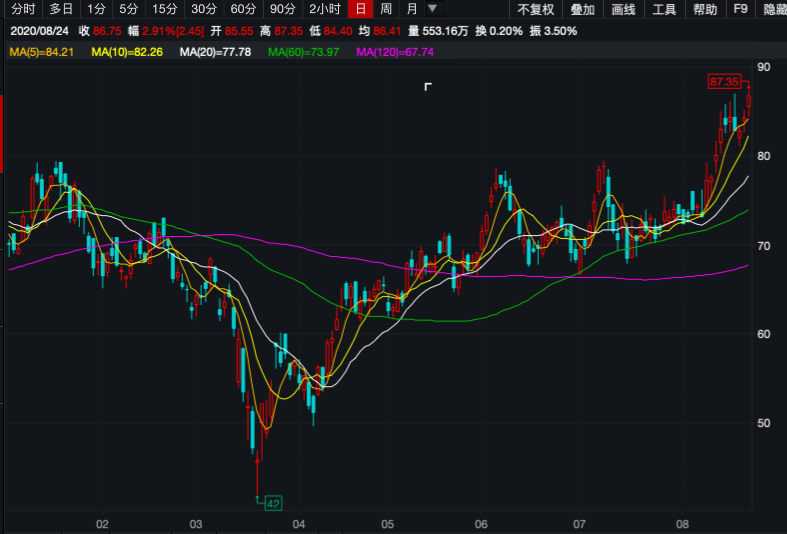
Task: Switch to the 30分 chart period
Action: point(203,10)
